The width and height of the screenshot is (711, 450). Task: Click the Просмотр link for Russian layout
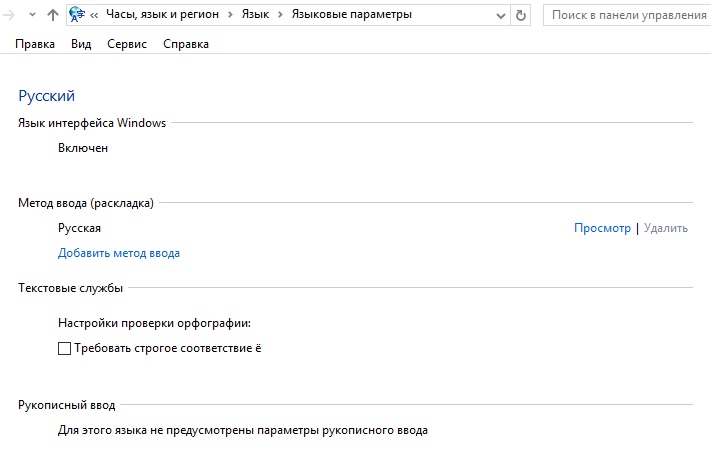click(x=602, y=228)
